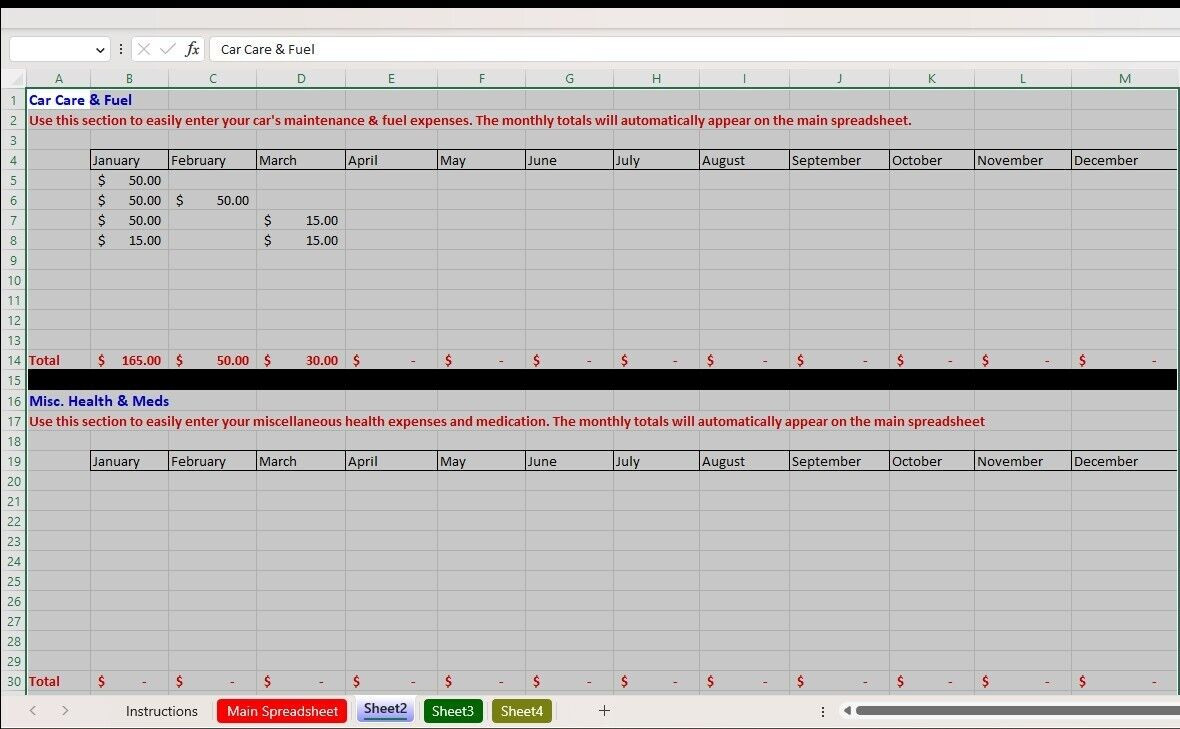Select column D header
This screenshot has height=729, width=1180.
coord(301,78)
